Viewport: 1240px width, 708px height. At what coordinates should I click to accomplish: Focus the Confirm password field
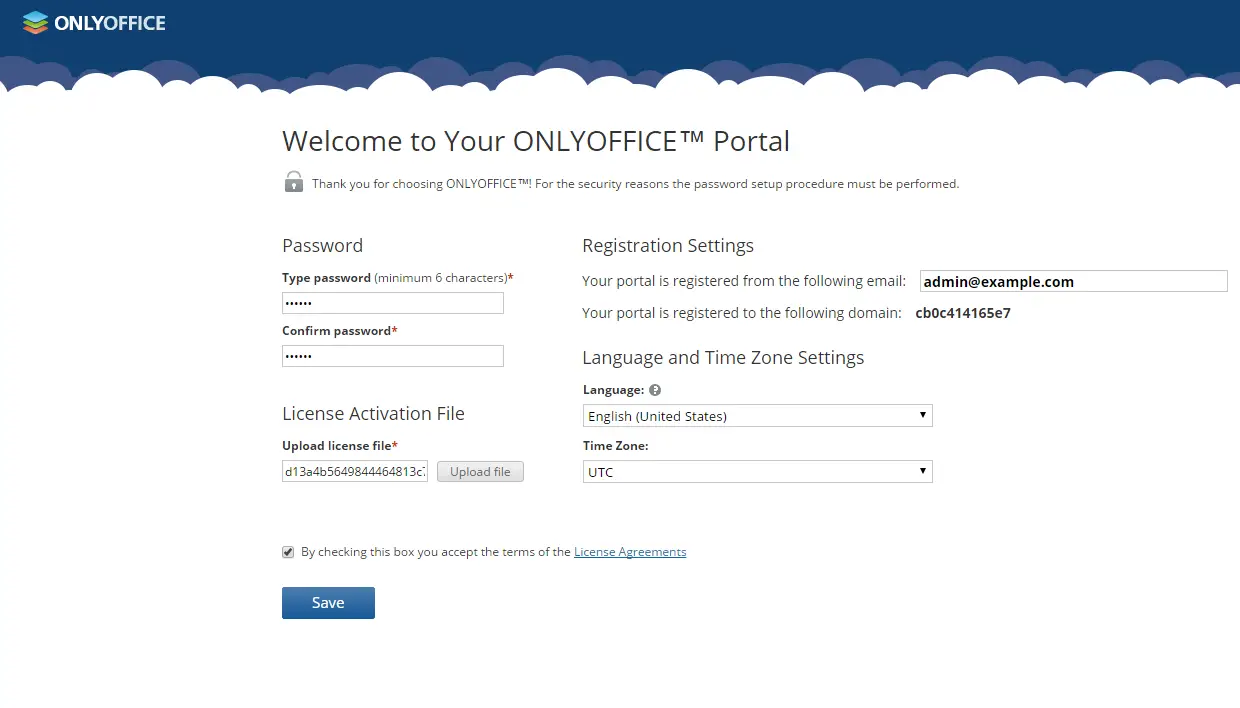point(393,356)
